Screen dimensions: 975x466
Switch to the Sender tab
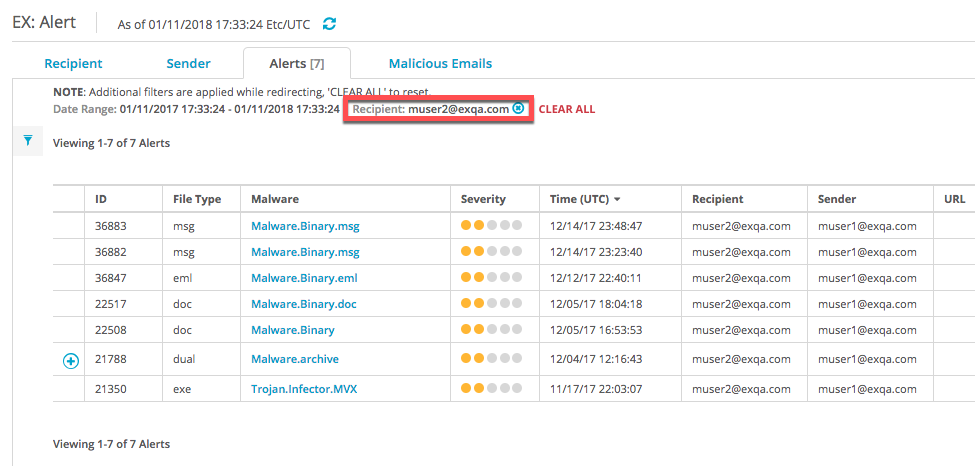pyautogui.click(x=188, y=63)
